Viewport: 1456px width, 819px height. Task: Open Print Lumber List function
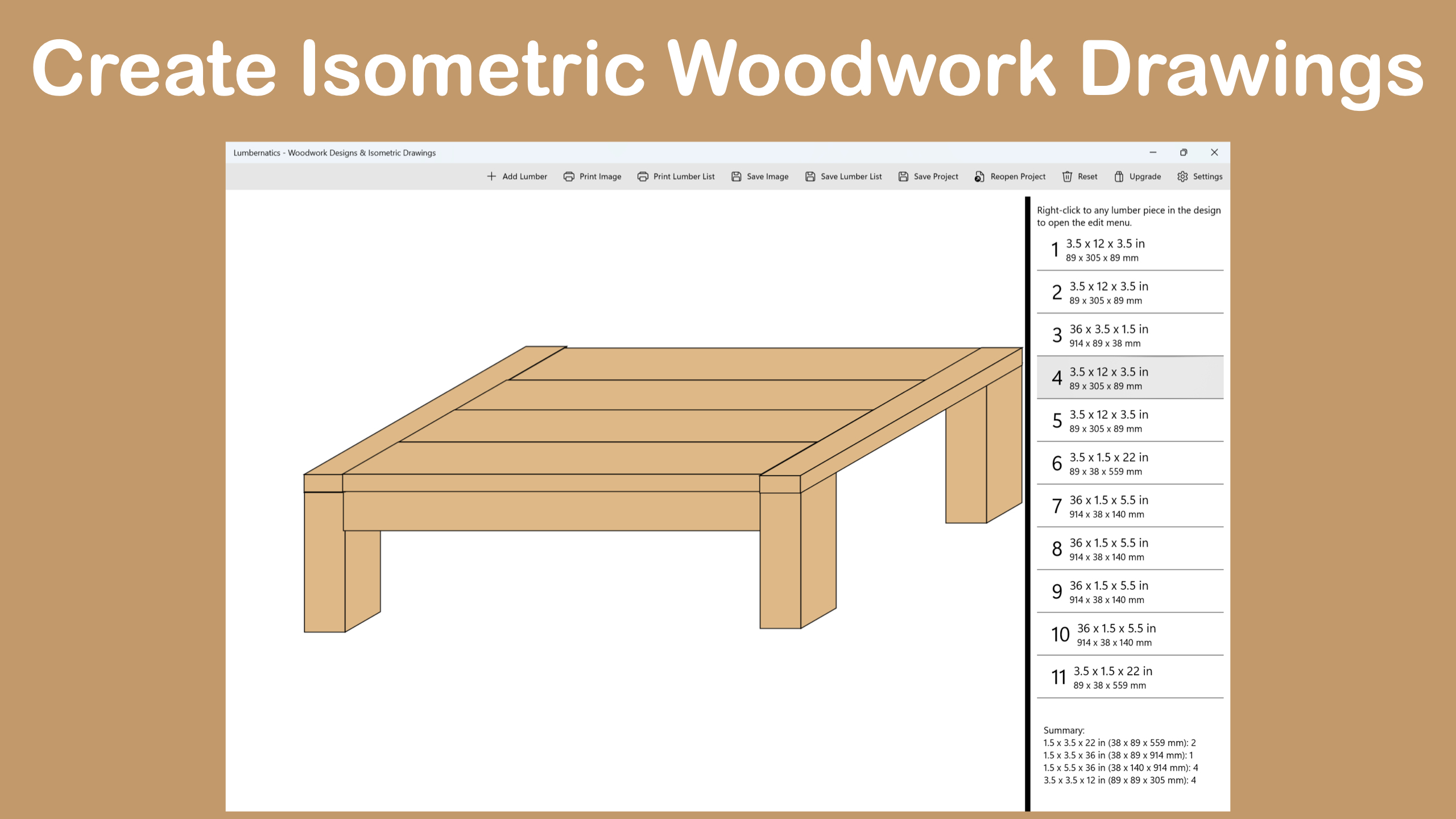click(x=677, y=176)
